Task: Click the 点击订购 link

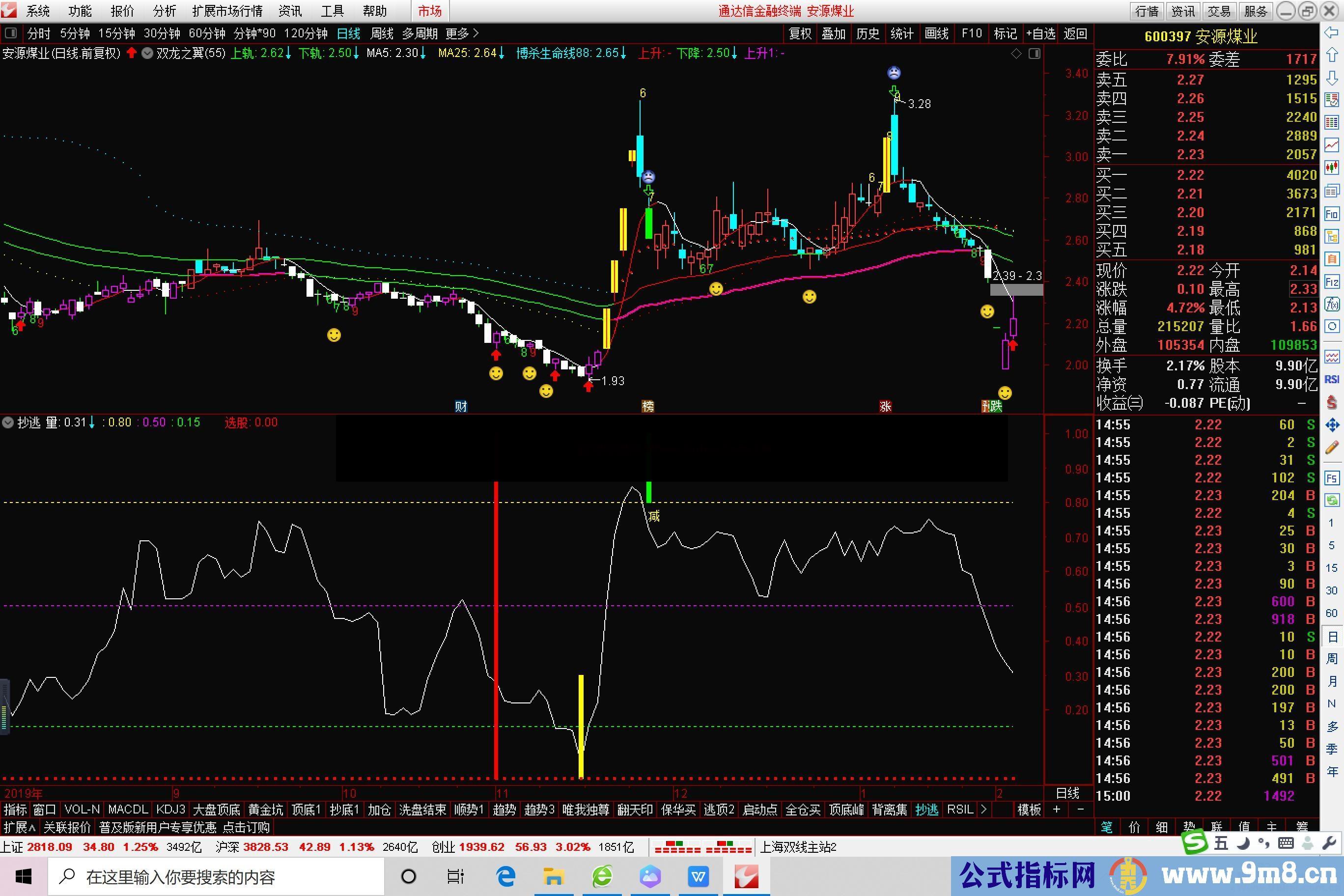Action: tap(245, 827)
